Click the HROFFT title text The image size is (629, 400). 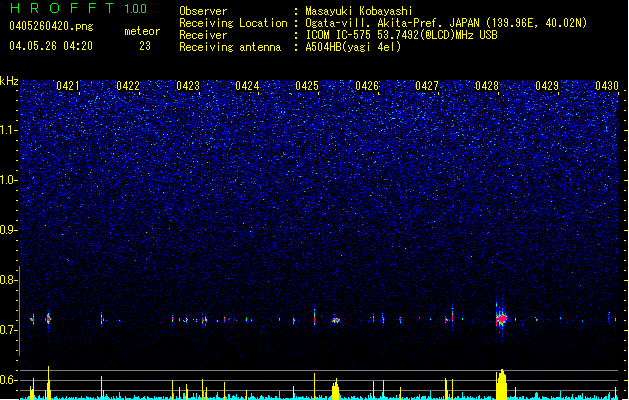pos(61,8)
